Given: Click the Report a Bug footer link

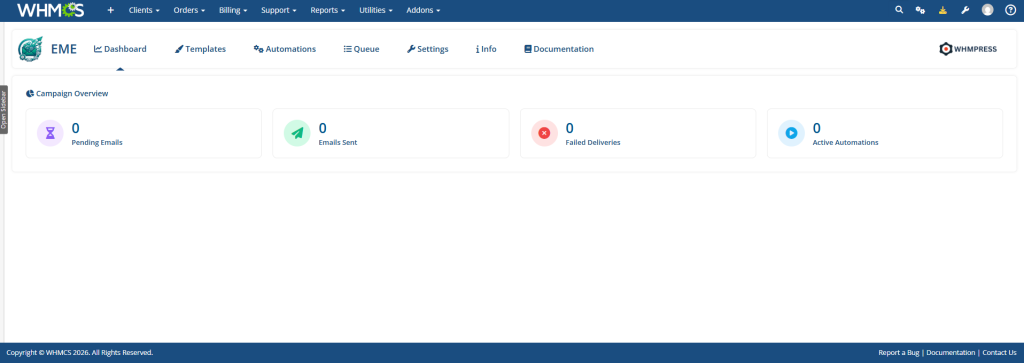Looking at the screenshot, I should point(899,353).
